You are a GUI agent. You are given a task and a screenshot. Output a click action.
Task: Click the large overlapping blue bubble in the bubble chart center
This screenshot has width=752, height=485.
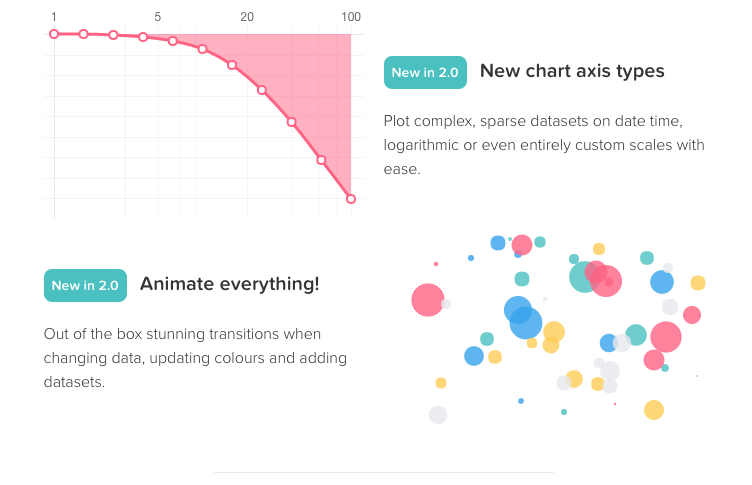tap(526, 322)
